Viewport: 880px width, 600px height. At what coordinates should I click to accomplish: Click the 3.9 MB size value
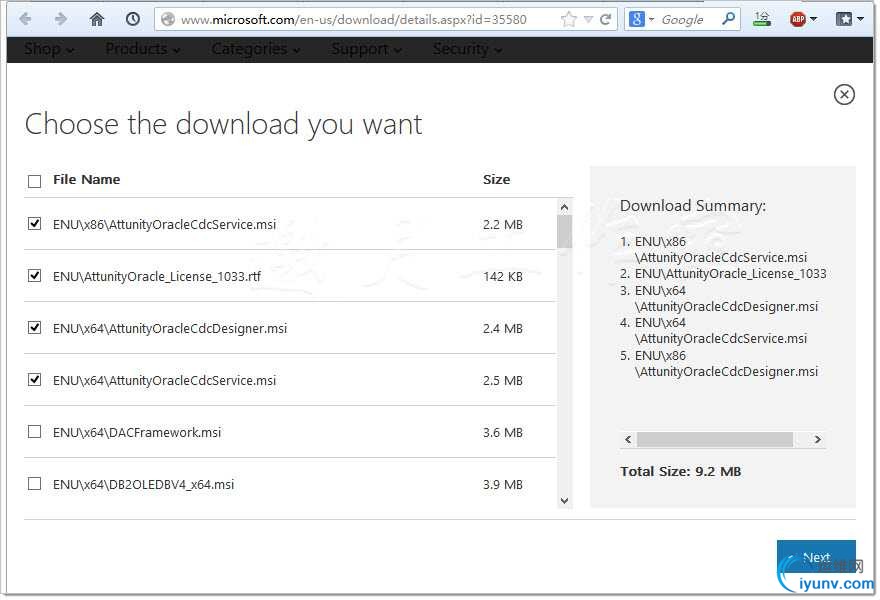tap(502, 484)
